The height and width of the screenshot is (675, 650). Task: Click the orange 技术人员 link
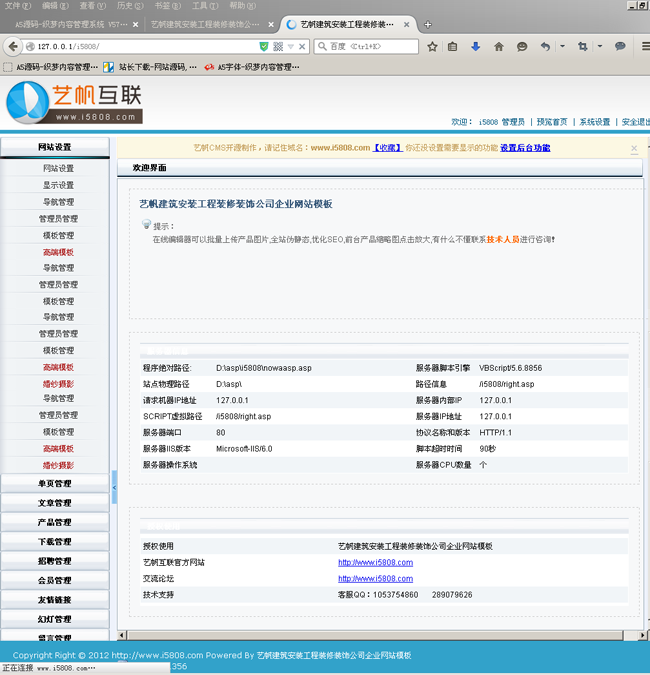pos(503,239)
